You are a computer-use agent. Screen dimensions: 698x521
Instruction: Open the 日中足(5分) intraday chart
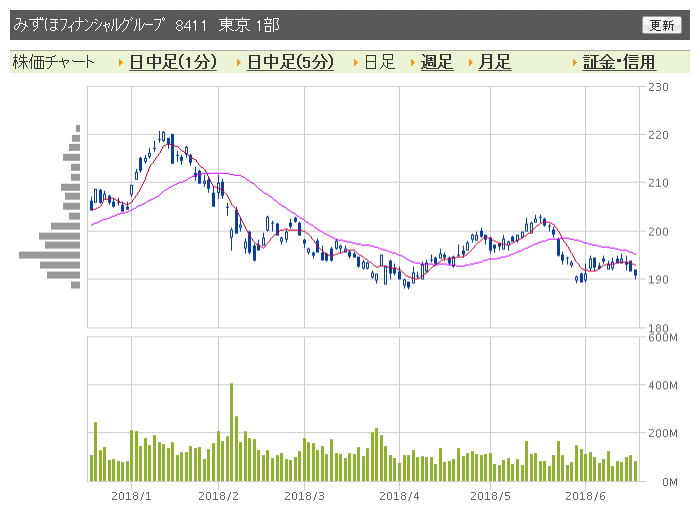pyautogui.click(x=290, y=62)
